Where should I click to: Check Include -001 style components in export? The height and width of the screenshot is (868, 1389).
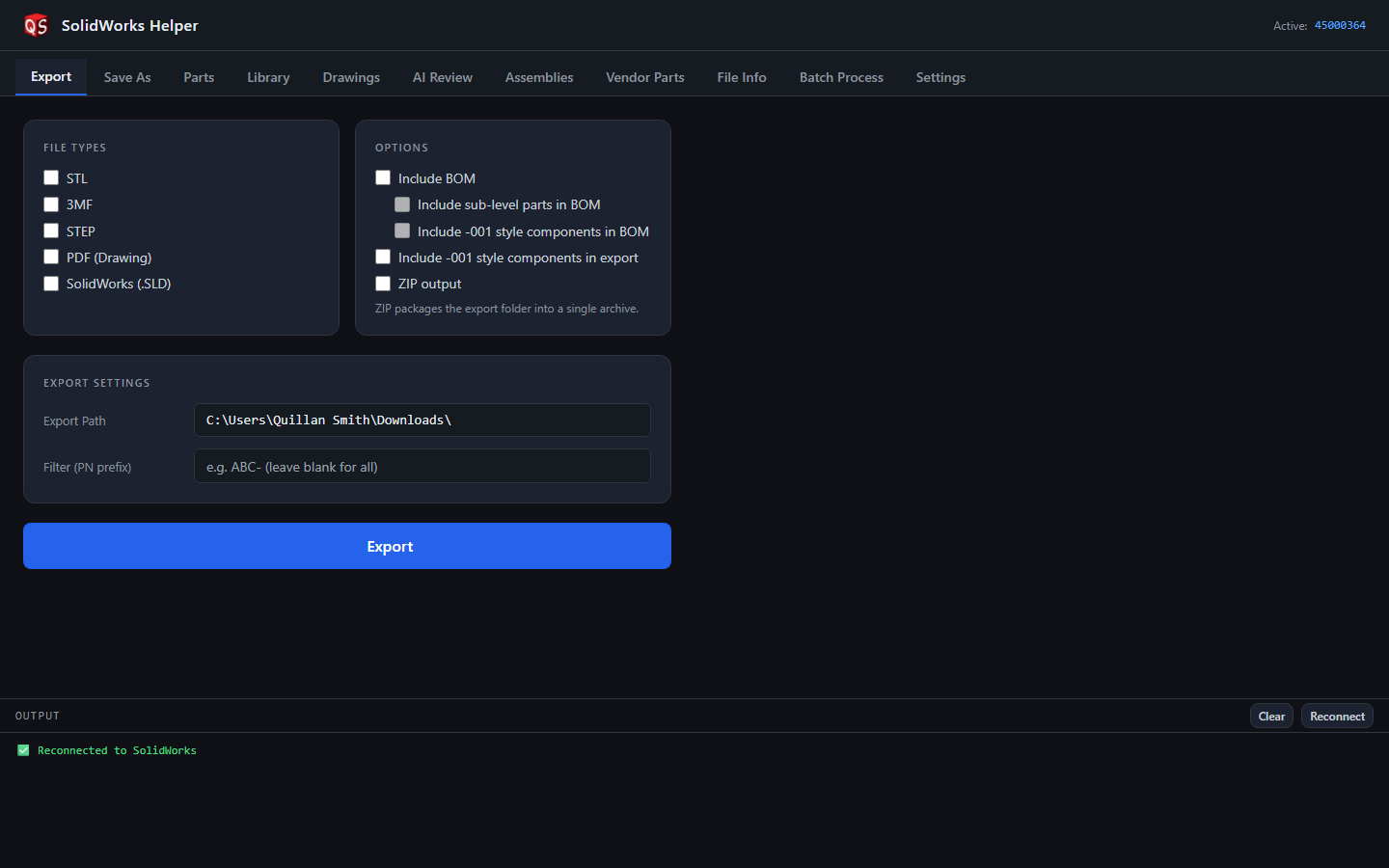point(383,257)
